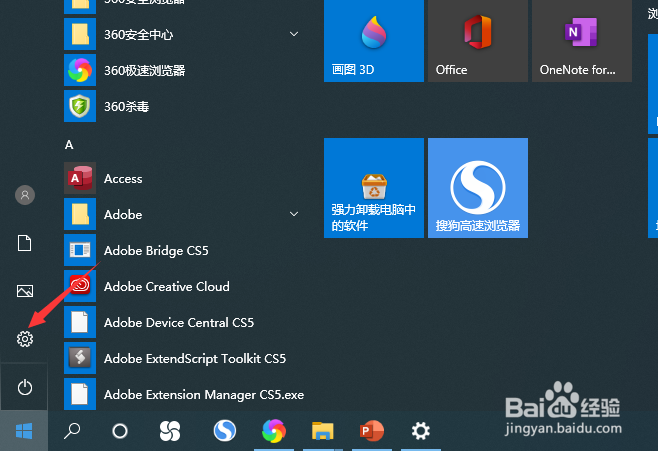Launch 360 speed browser from taskbar
Viewport: 658px width, 451px height.
(x=274, y=431)
